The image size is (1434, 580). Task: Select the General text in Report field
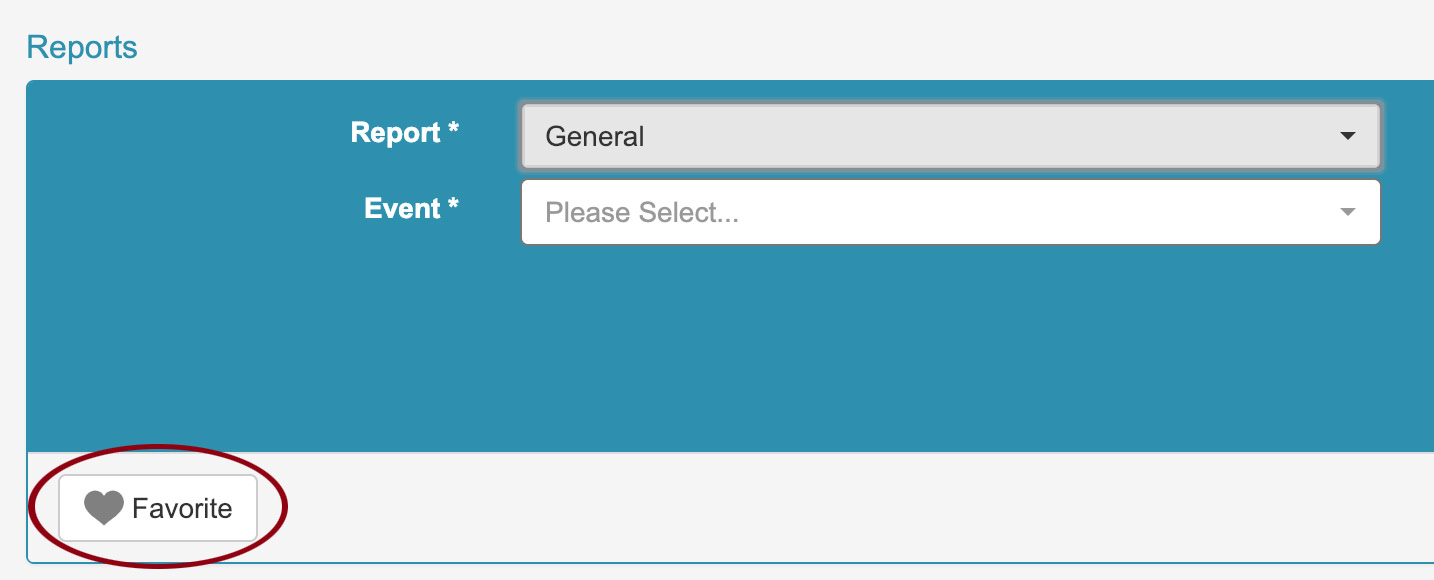(x=595, y=136)
